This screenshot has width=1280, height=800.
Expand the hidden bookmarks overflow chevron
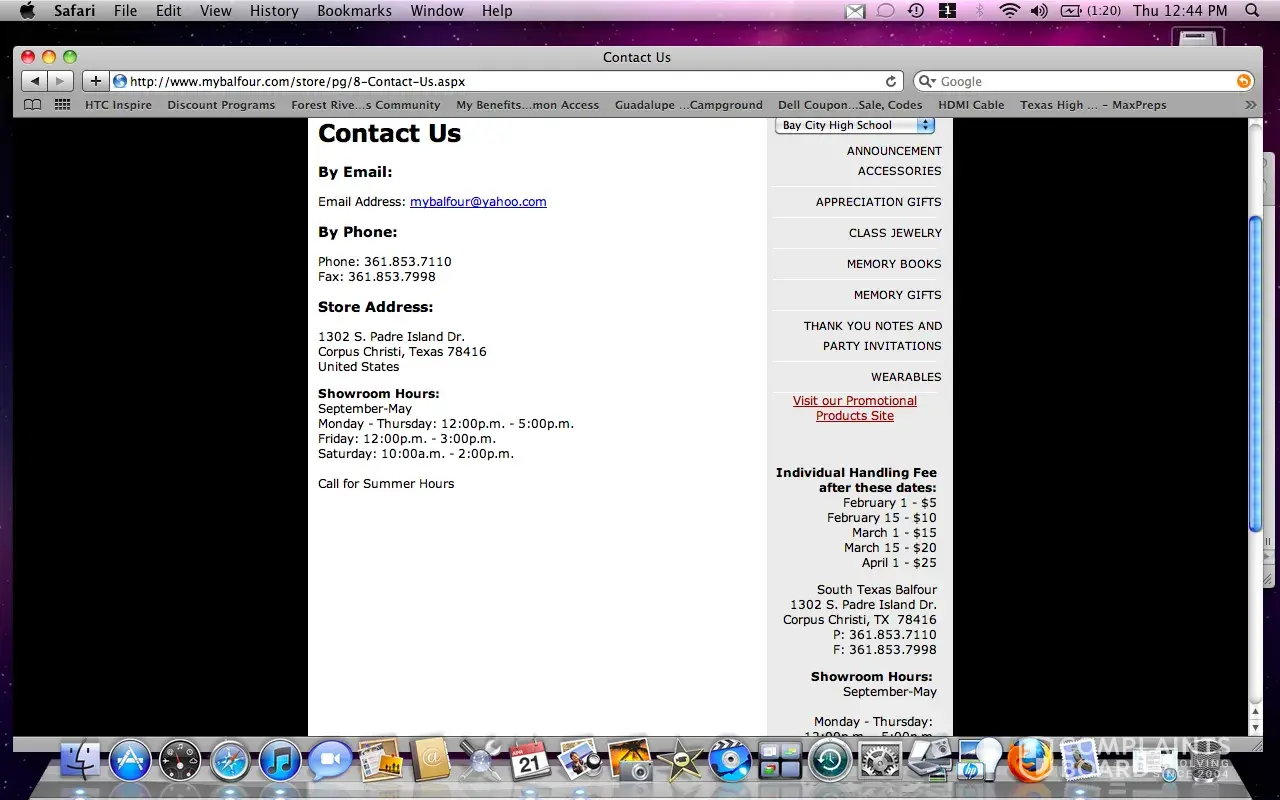(x=1250, y=105)
